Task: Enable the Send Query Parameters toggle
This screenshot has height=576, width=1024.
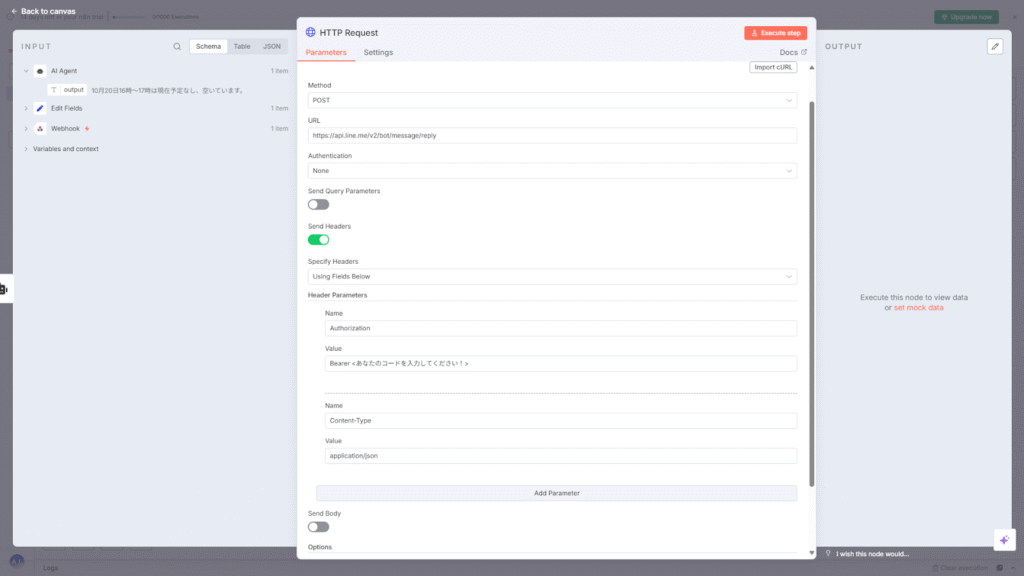Action: coord(318,204)
